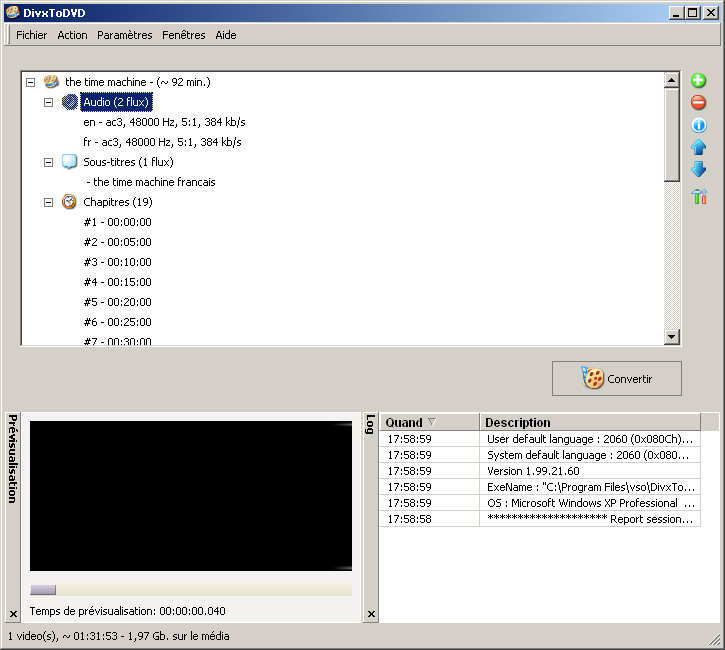The image size is (725, 650).
Task: Select chapter #1 - 00:00:00
Action: [117, 222]
